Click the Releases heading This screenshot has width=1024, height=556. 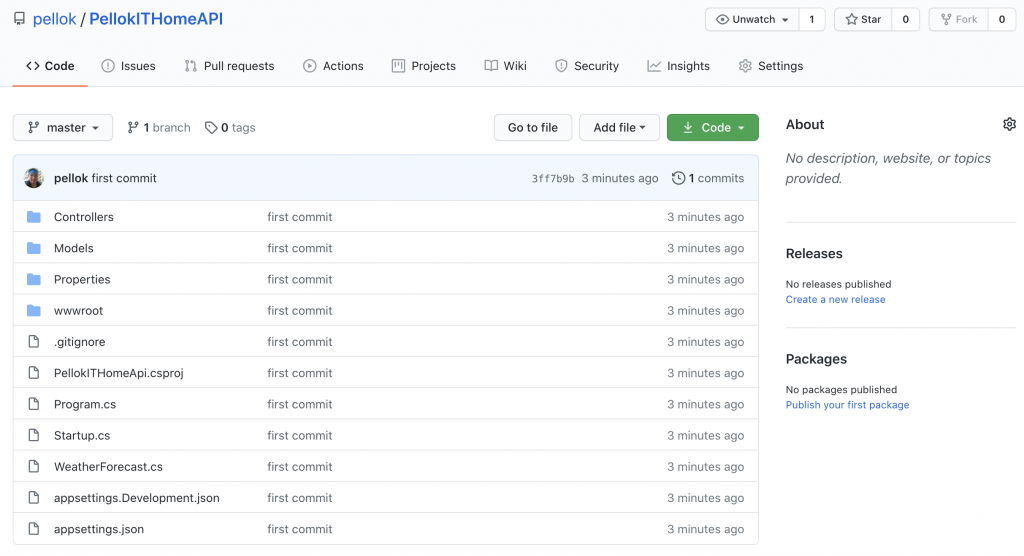(x=814, y=253)
